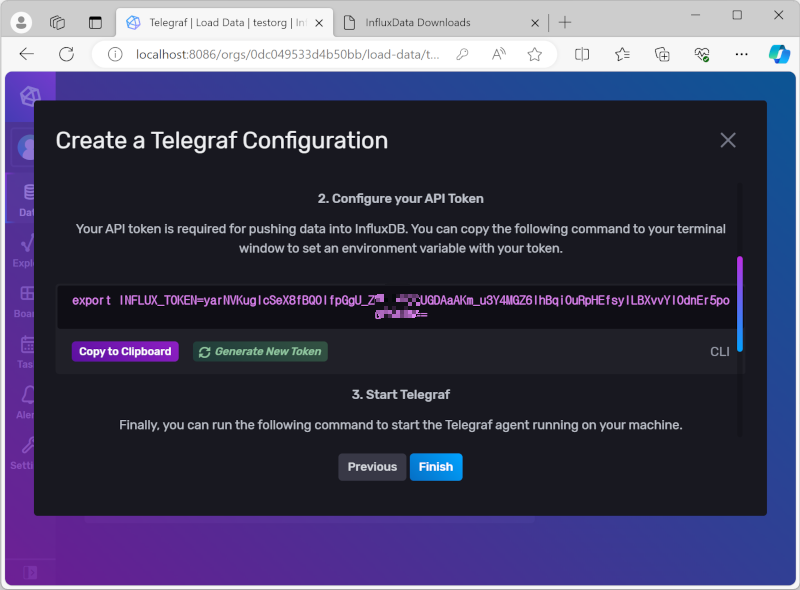The width and height of the screenshot is (800, 590).
Task: Open Browser essentials heart icon
Action: [x=702, y=54]
